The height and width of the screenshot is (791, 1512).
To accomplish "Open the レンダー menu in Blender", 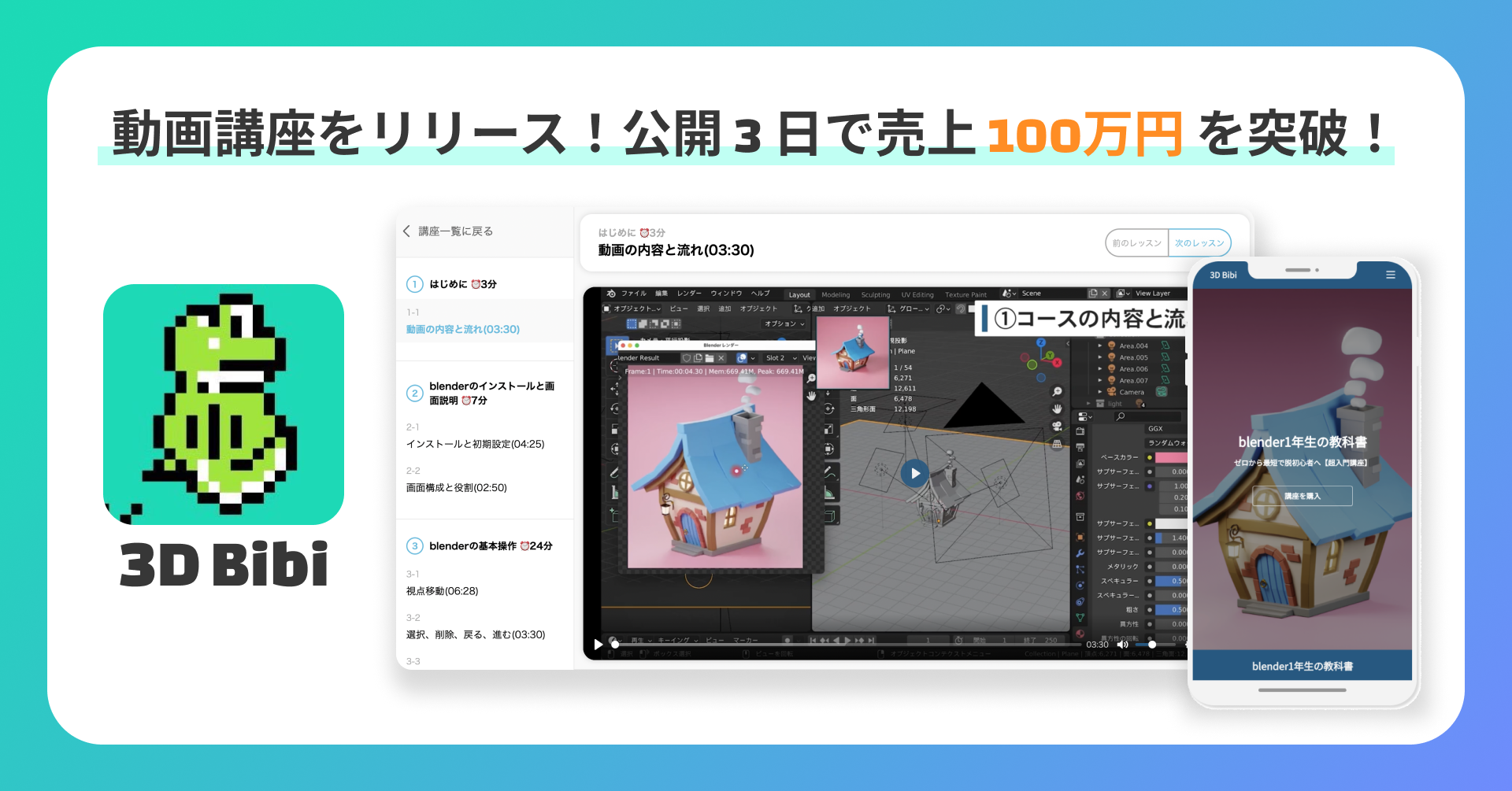I will pos(689,294).
